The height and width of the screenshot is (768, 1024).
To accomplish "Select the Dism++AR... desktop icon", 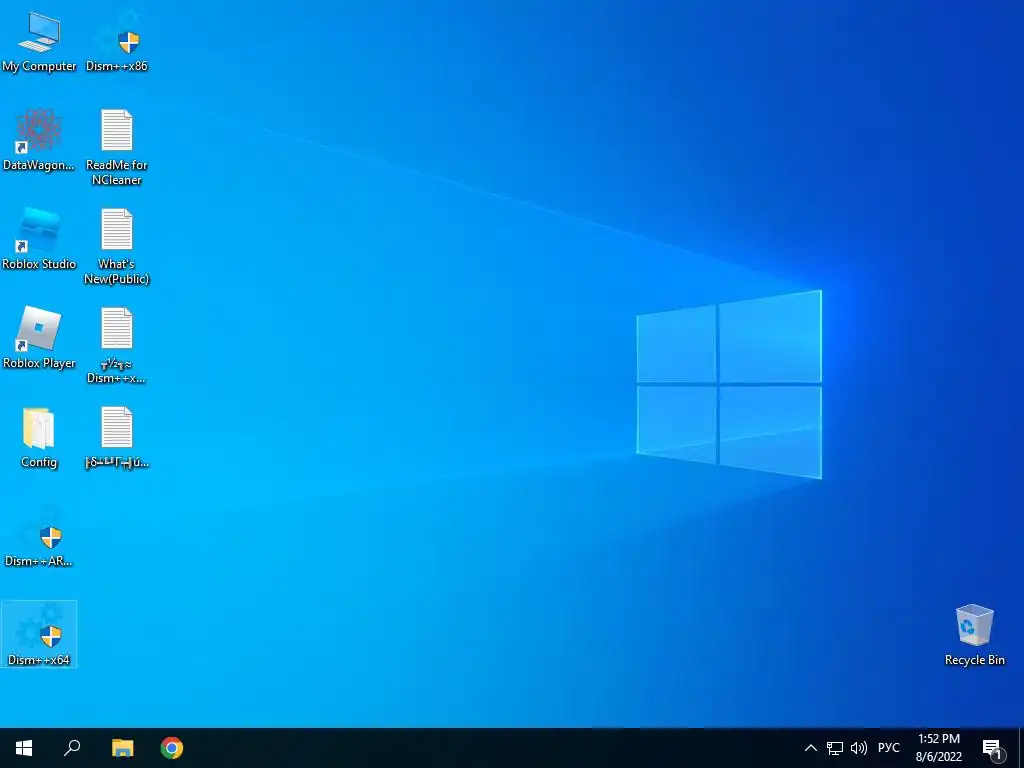I will (x=39, y=536).
